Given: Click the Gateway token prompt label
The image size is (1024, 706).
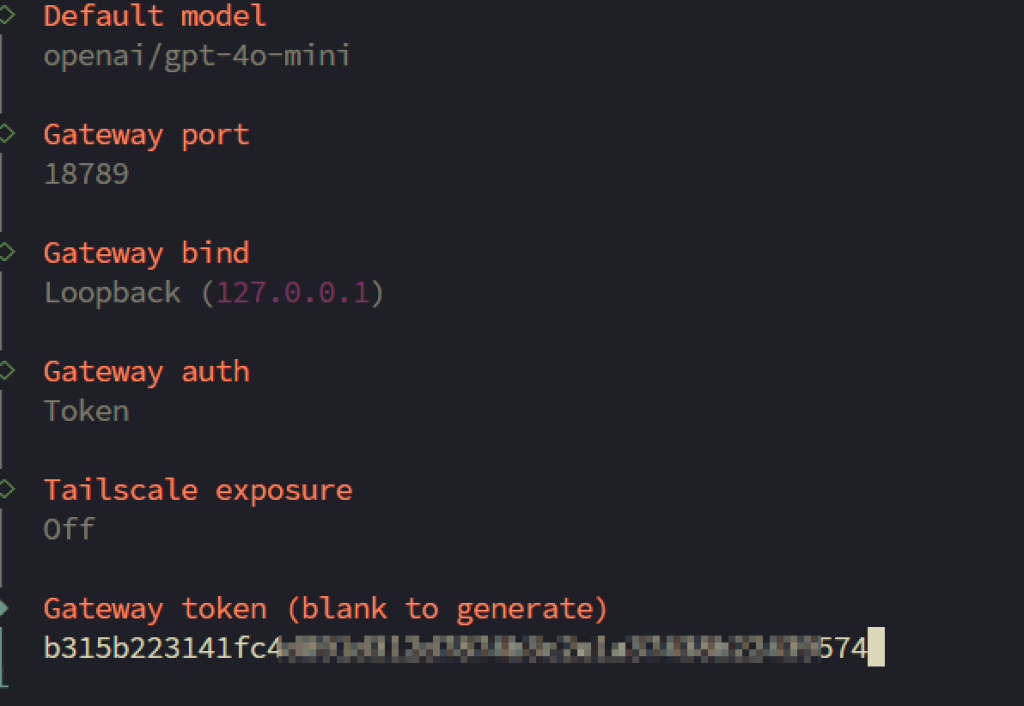Looking at the screenshot, I should [325, 609].
